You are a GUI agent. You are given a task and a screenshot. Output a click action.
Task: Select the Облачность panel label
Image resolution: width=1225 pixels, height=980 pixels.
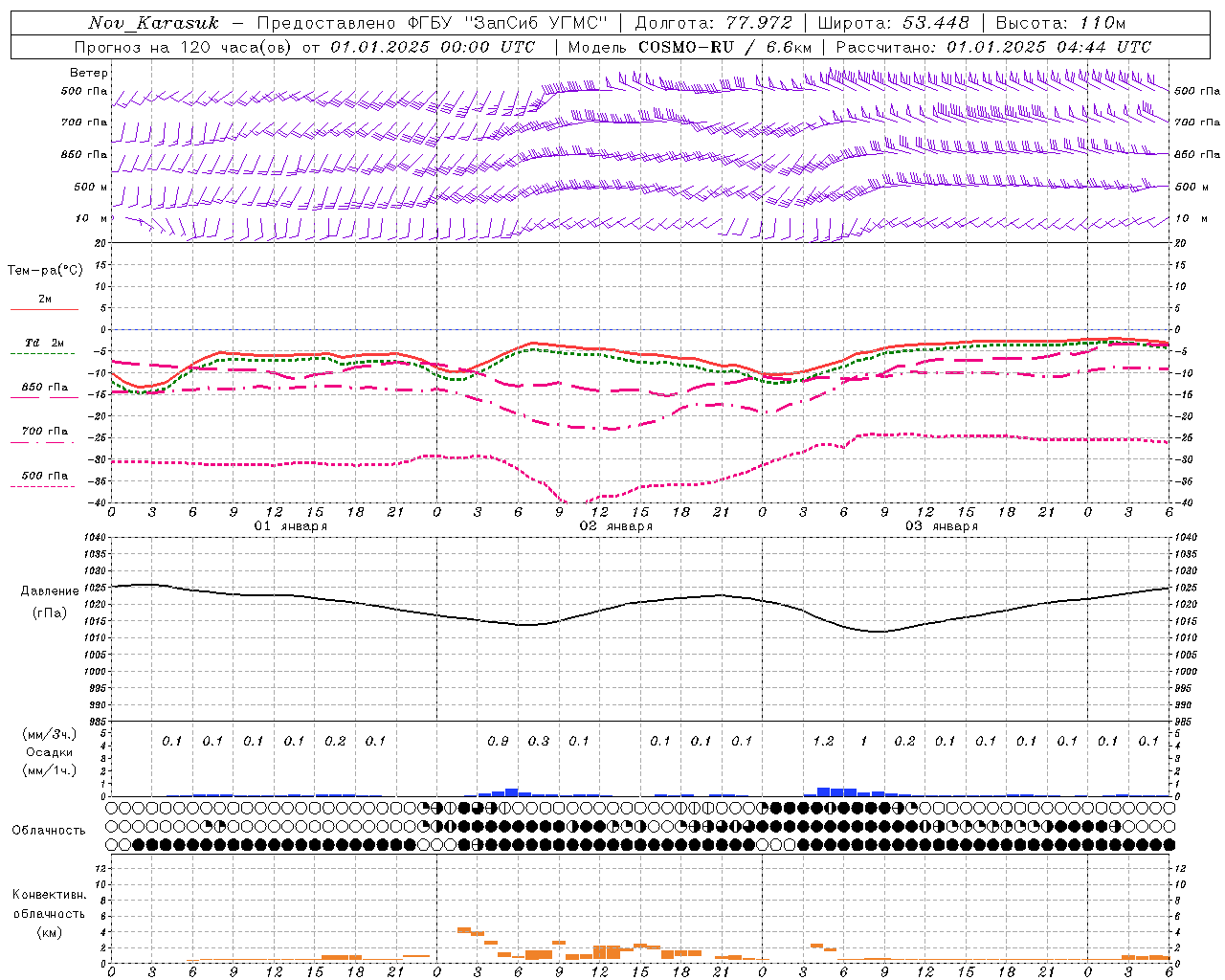49,830
